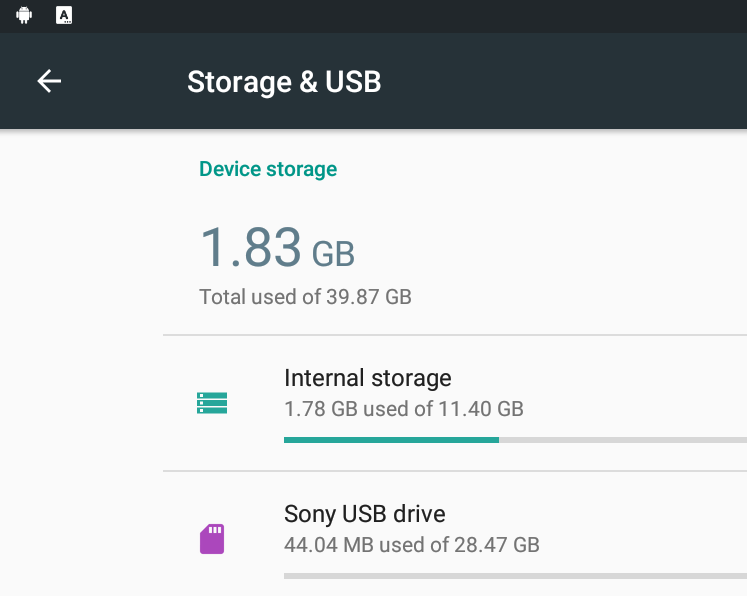Open the Sony USB drive entry

tap(455, 534)
